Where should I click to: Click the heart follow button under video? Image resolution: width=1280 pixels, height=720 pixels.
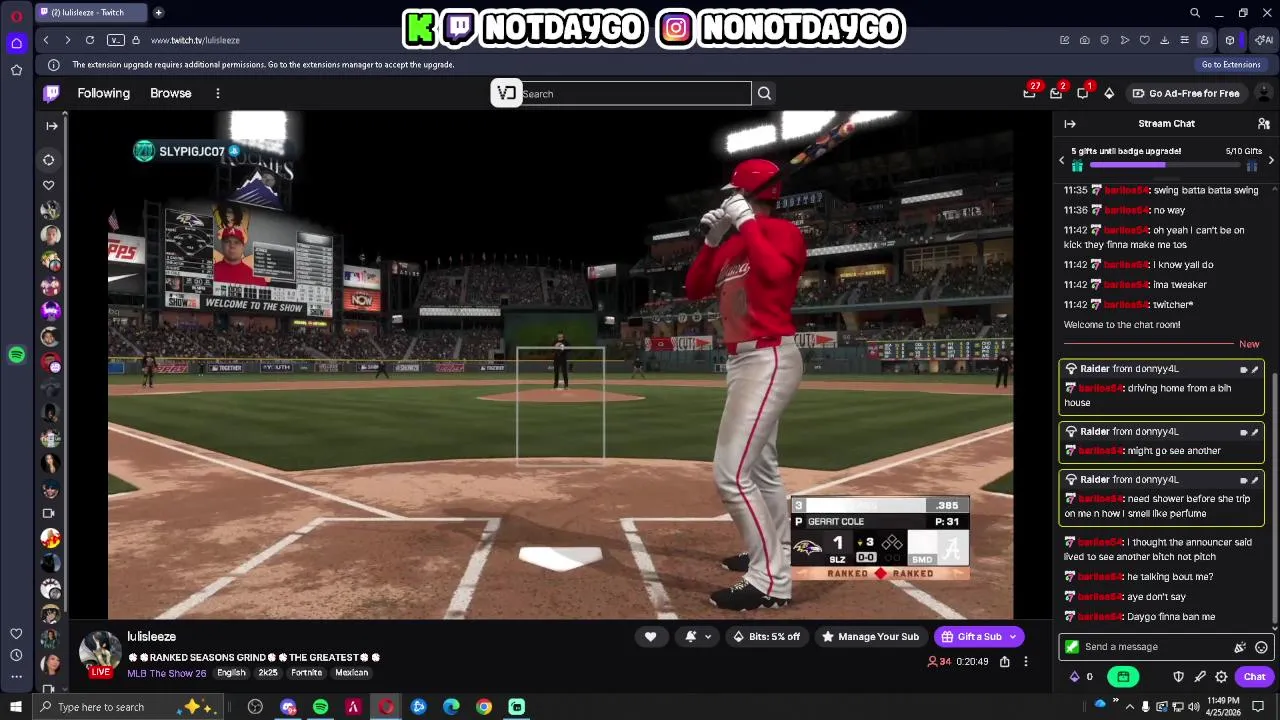650,637
